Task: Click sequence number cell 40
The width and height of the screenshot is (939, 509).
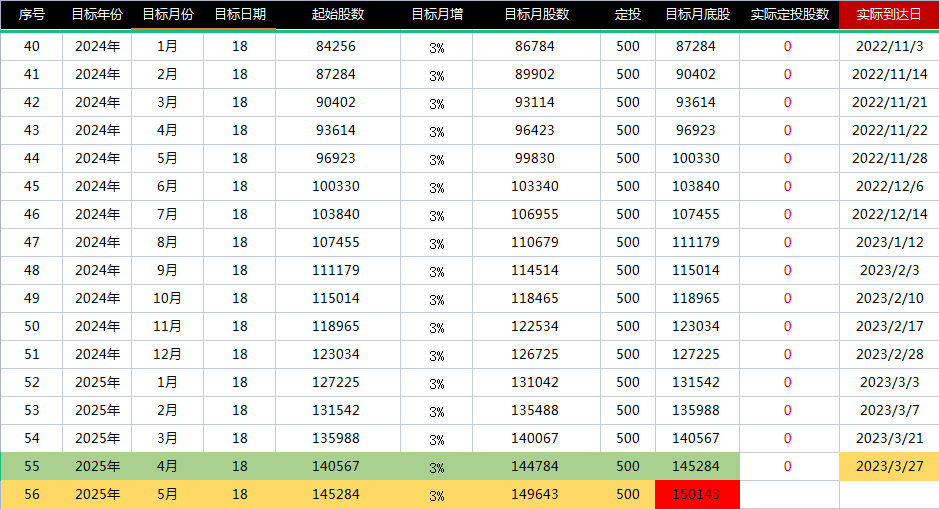Action: tap(31, 46)
